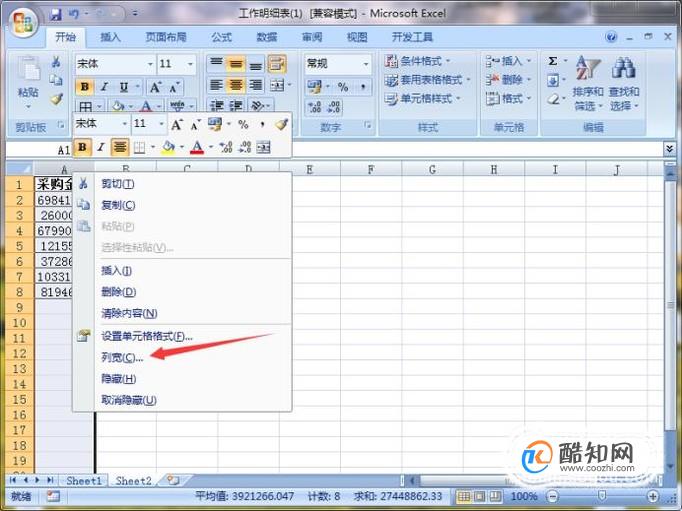
Task: Click the insert new worksheet tab icon
Action: 173,480
